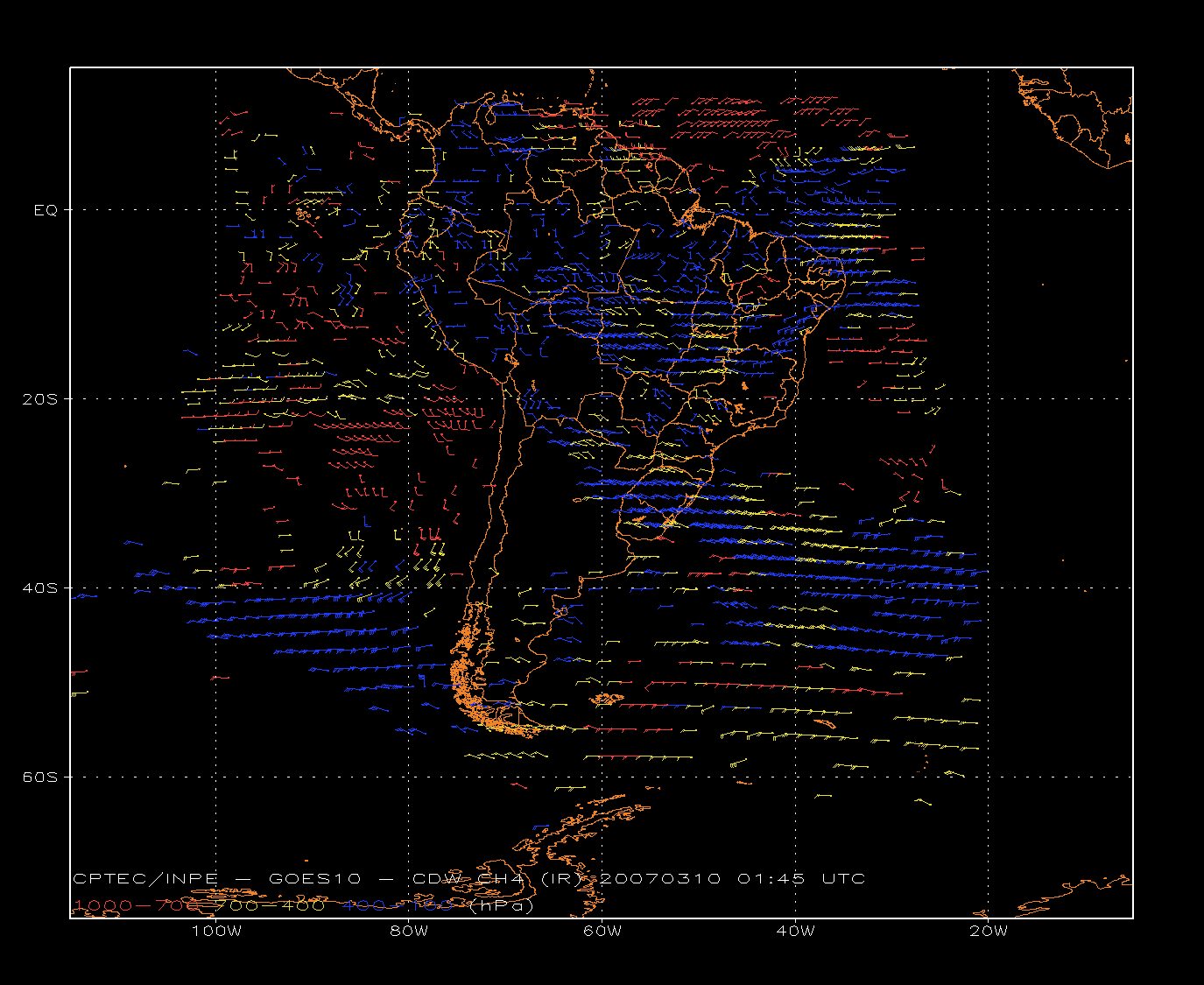Image resolution: width=1204 pixels, height=985 pixels.
Task: Click the 01:45 UTC time text
Action: pyautogui.click(x=801, y=878)
